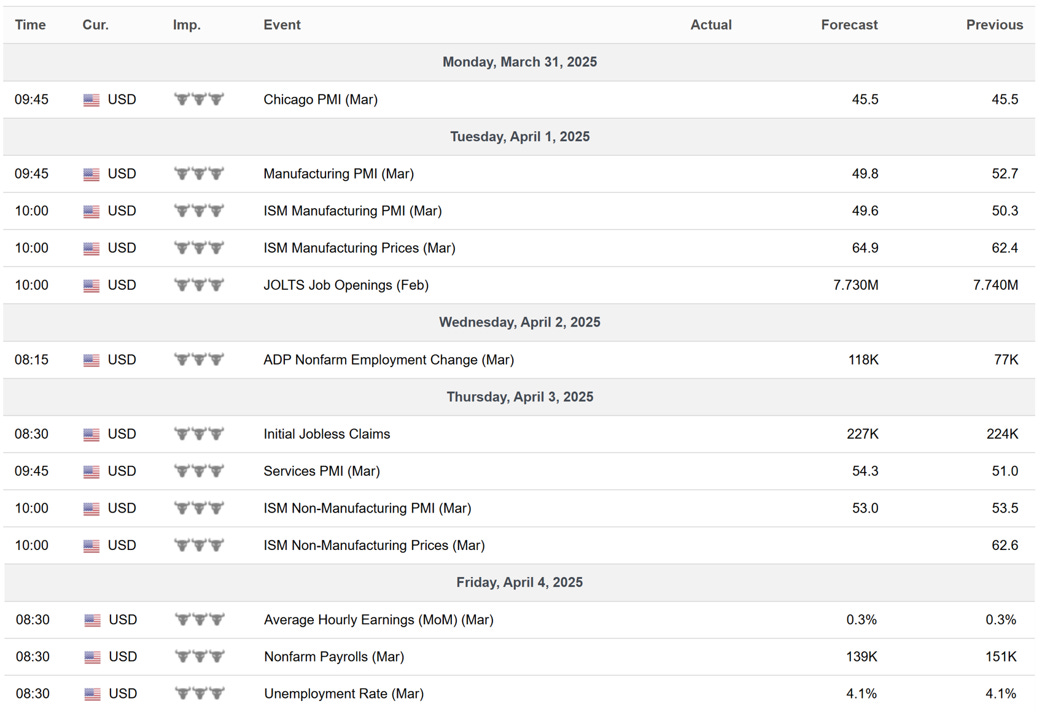
Task: Click the Event column header
Action: click(282, 25)
